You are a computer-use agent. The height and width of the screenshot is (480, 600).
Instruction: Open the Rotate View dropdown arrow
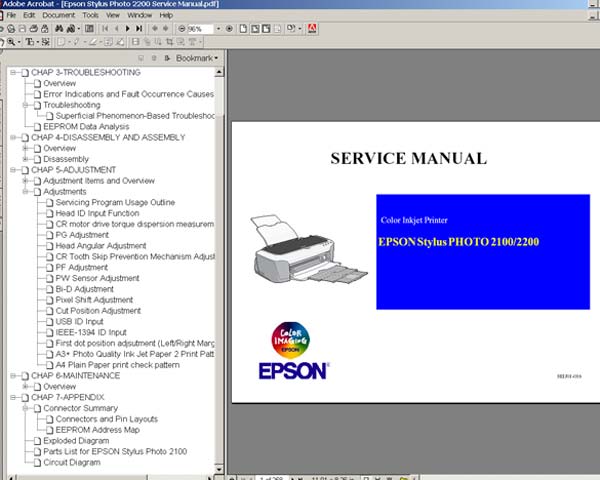pyautogui.click(x=300, y=29)
